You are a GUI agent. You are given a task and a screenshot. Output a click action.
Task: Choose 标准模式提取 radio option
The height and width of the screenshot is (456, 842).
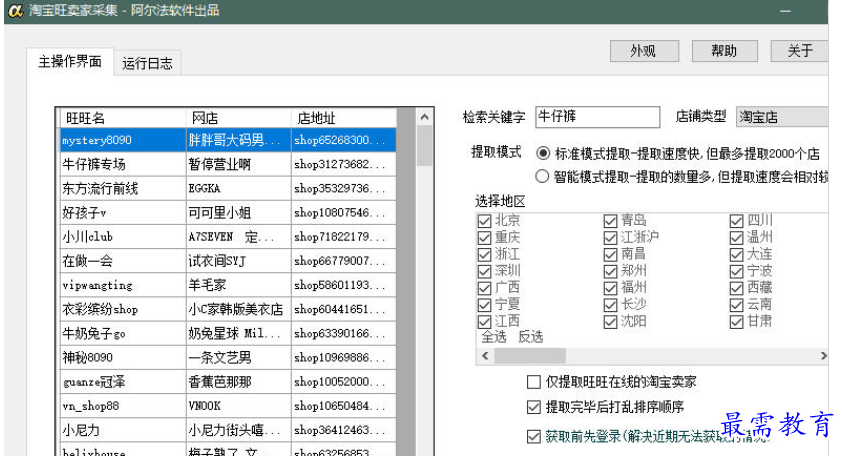543,154
